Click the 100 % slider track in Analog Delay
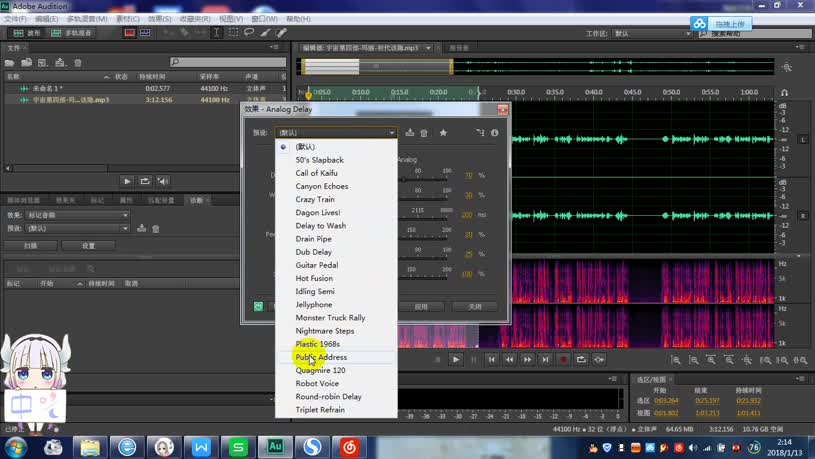The height and width of the screenshot is (459, 815). point(423,278)
